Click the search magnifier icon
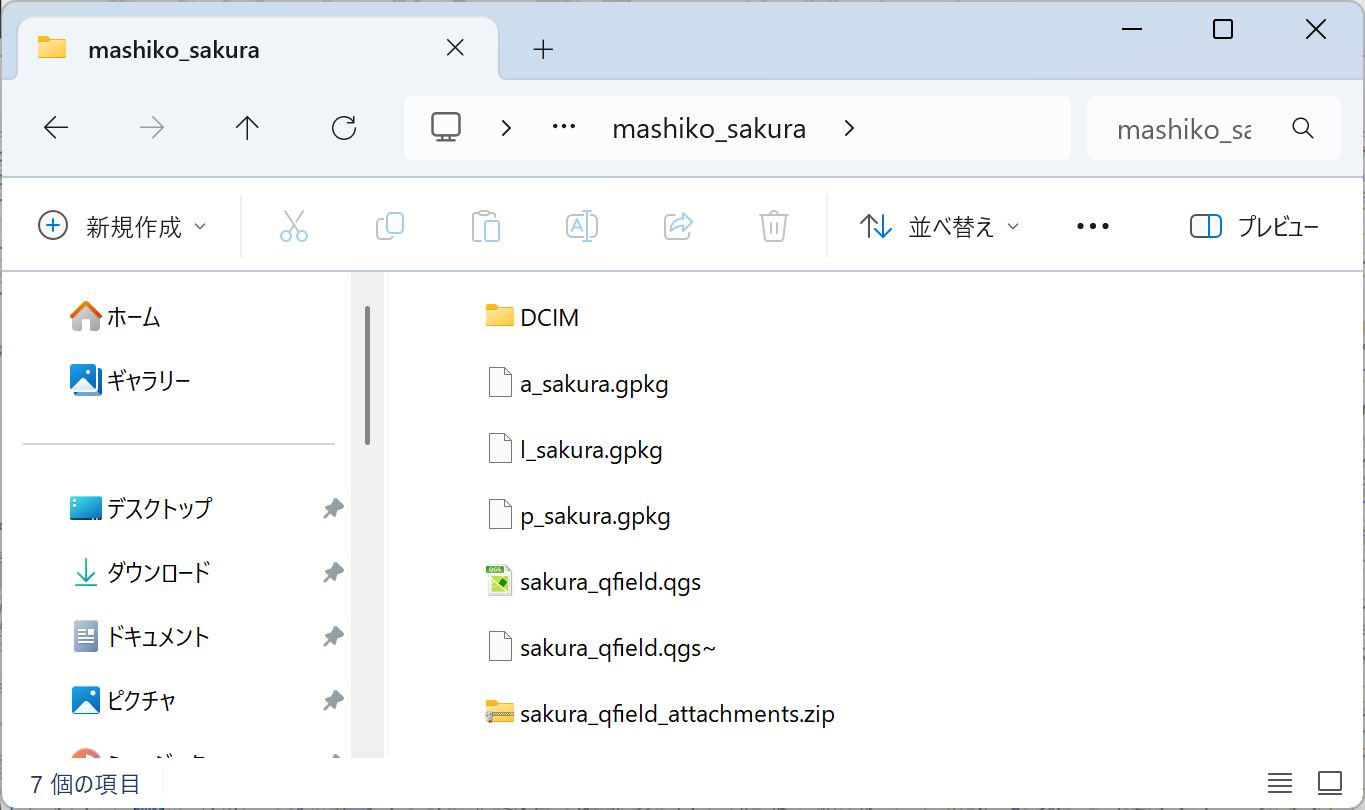This screenshot has width=1365, height=810. pyautogui.click(x=1303, y=128)
